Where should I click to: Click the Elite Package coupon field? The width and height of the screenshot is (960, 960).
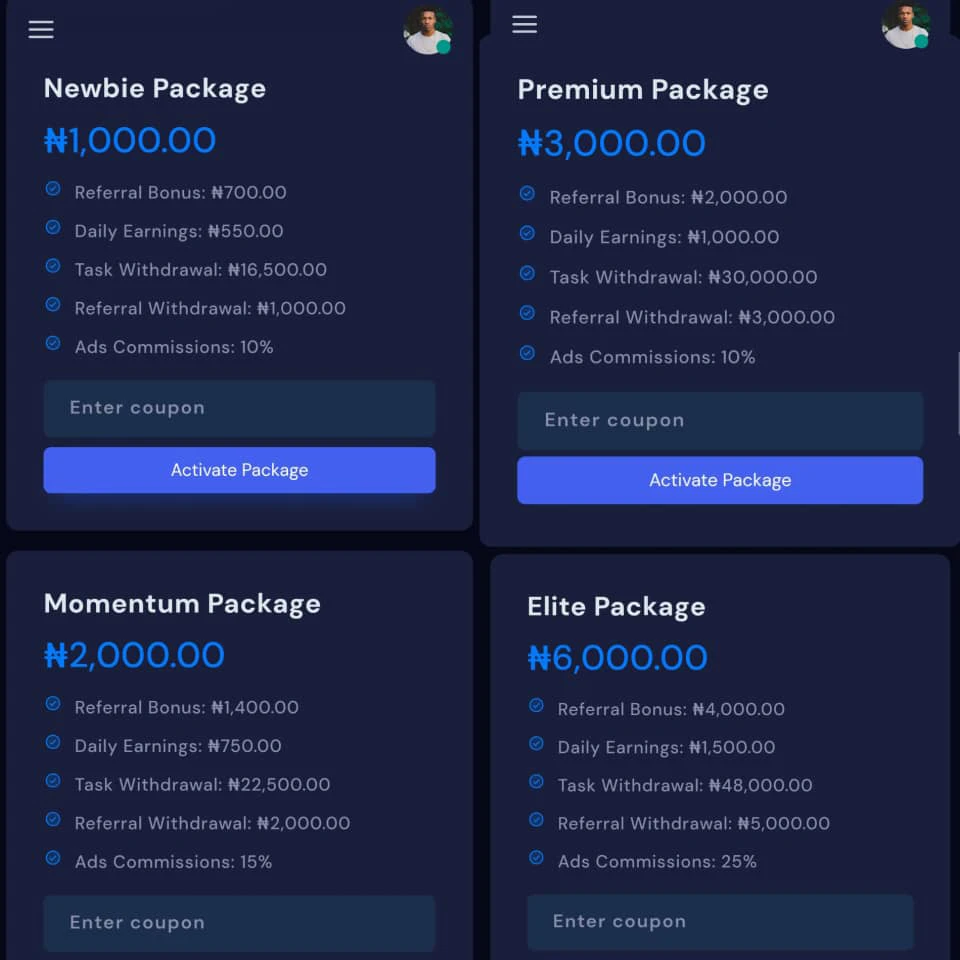pos(720,921)
